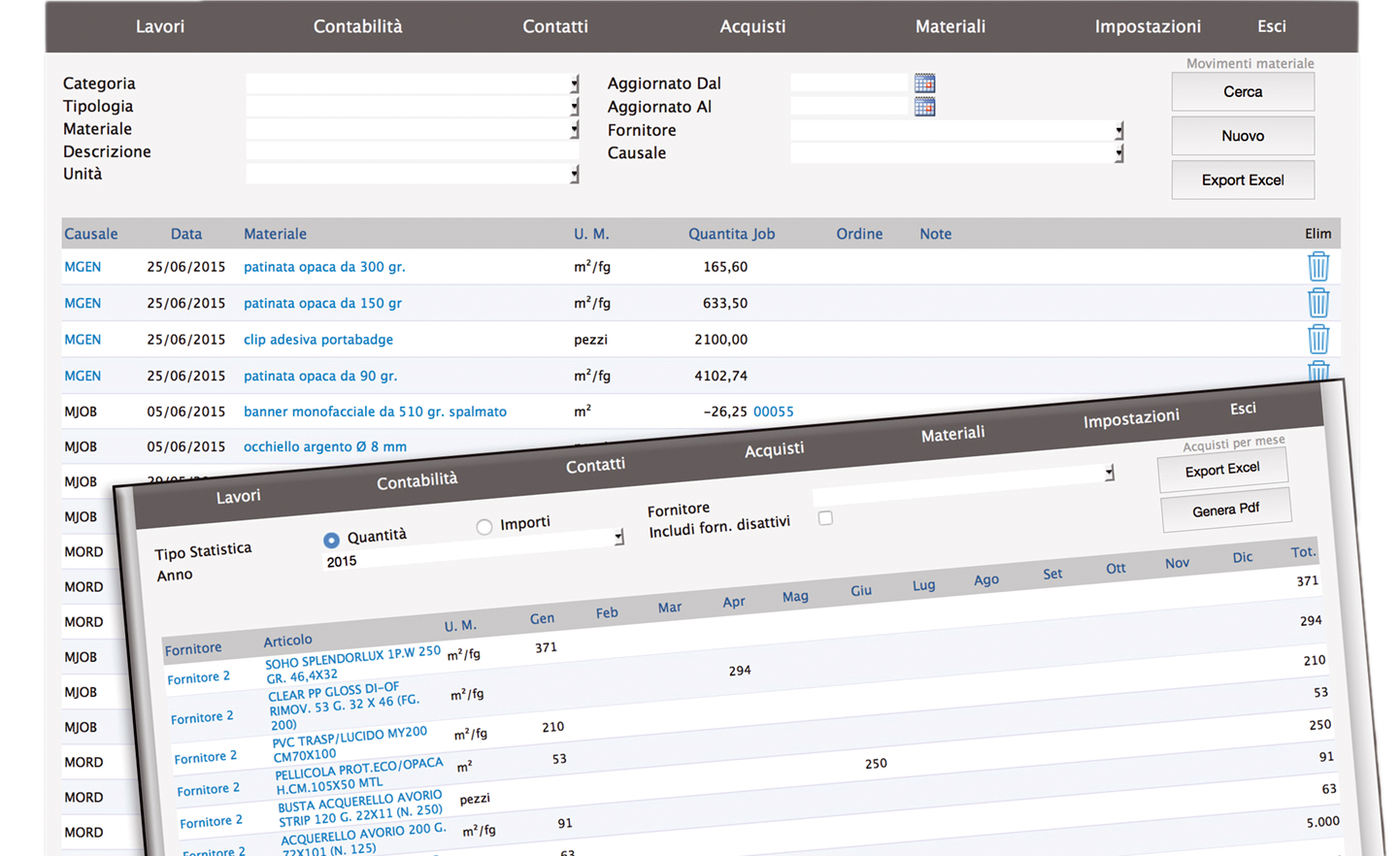This screenshot has height=856, width=1400.
Task: Delete the patinata opaca 150 gr row
Action: point(1317,303)
